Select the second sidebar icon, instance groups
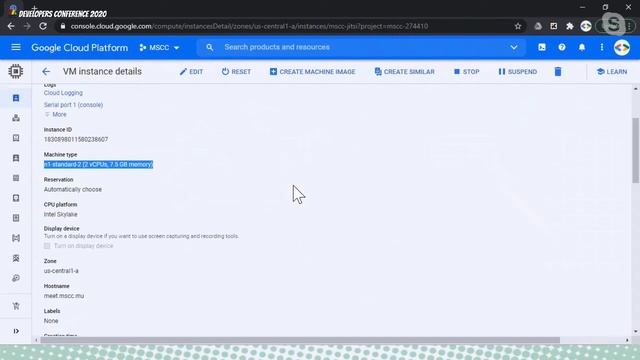The width and height of the screenshot is (640, 360). [x=16, y=118]
